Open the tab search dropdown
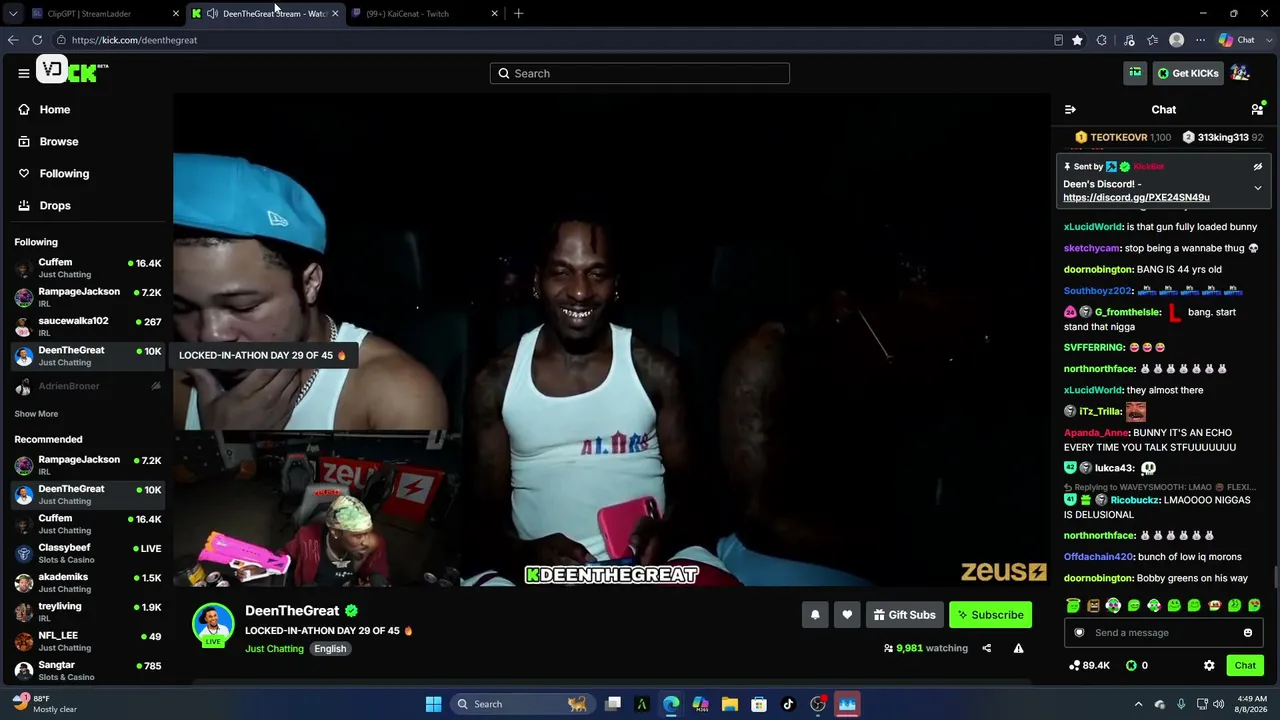 13,14
